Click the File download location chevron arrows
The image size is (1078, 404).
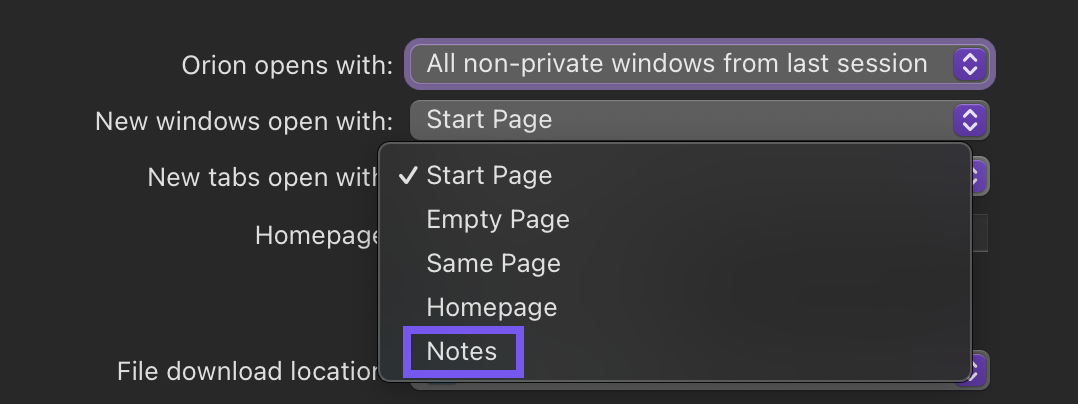tap(980, 370)
